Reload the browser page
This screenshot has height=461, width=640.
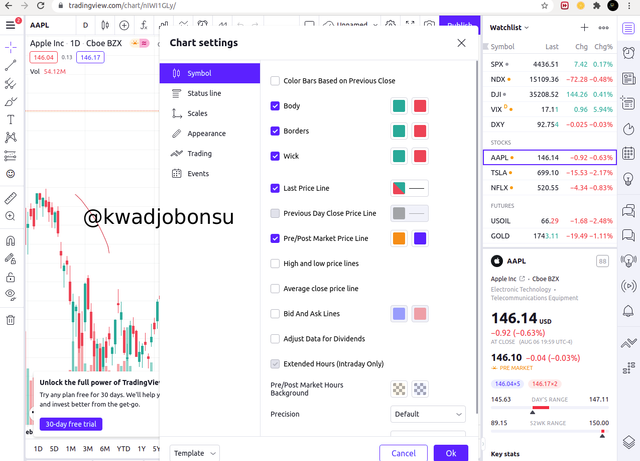(40, 6)
